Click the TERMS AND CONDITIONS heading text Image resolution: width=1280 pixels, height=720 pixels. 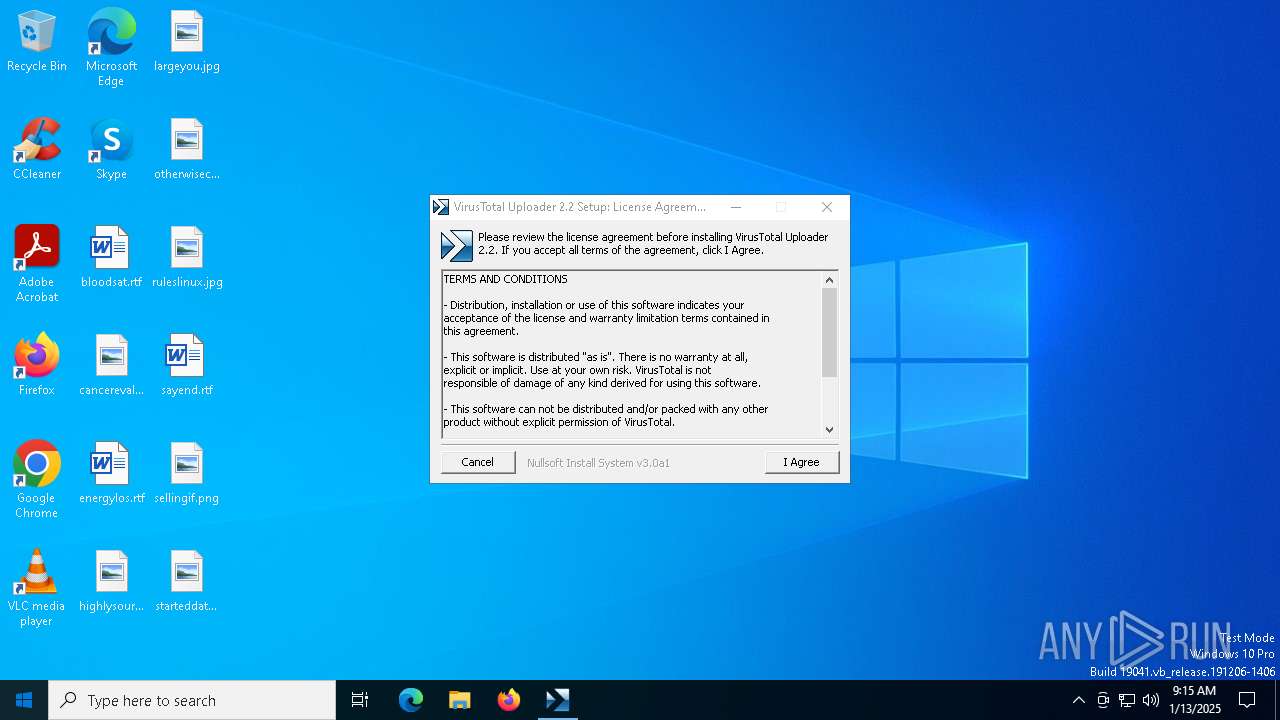tap(506, 279)
